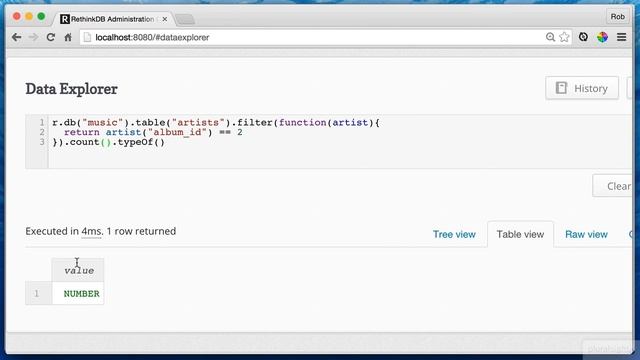Image resolution: width=640 pixels, height=360 pixels.
Task: Open a new browser tab
Action: click(x=185, y=19)
